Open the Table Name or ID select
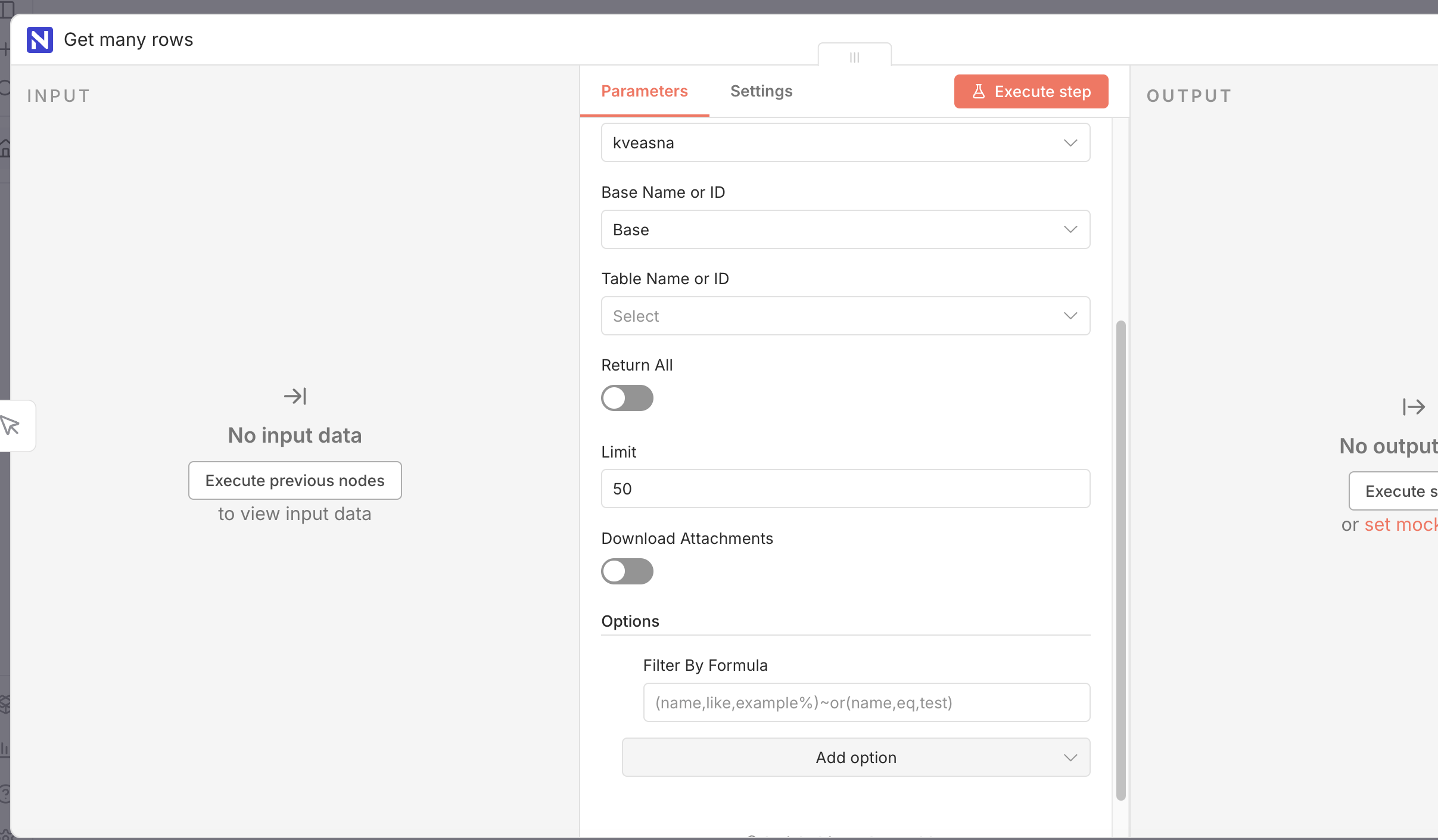1438x840 pixels. pyautogui.click(x=845, y=316)
